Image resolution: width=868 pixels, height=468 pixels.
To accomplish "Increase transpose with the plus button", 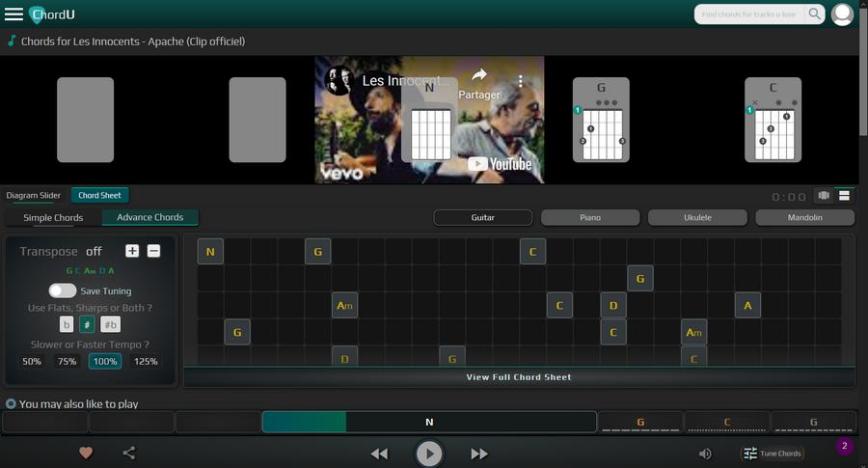I will click(132, 251).
